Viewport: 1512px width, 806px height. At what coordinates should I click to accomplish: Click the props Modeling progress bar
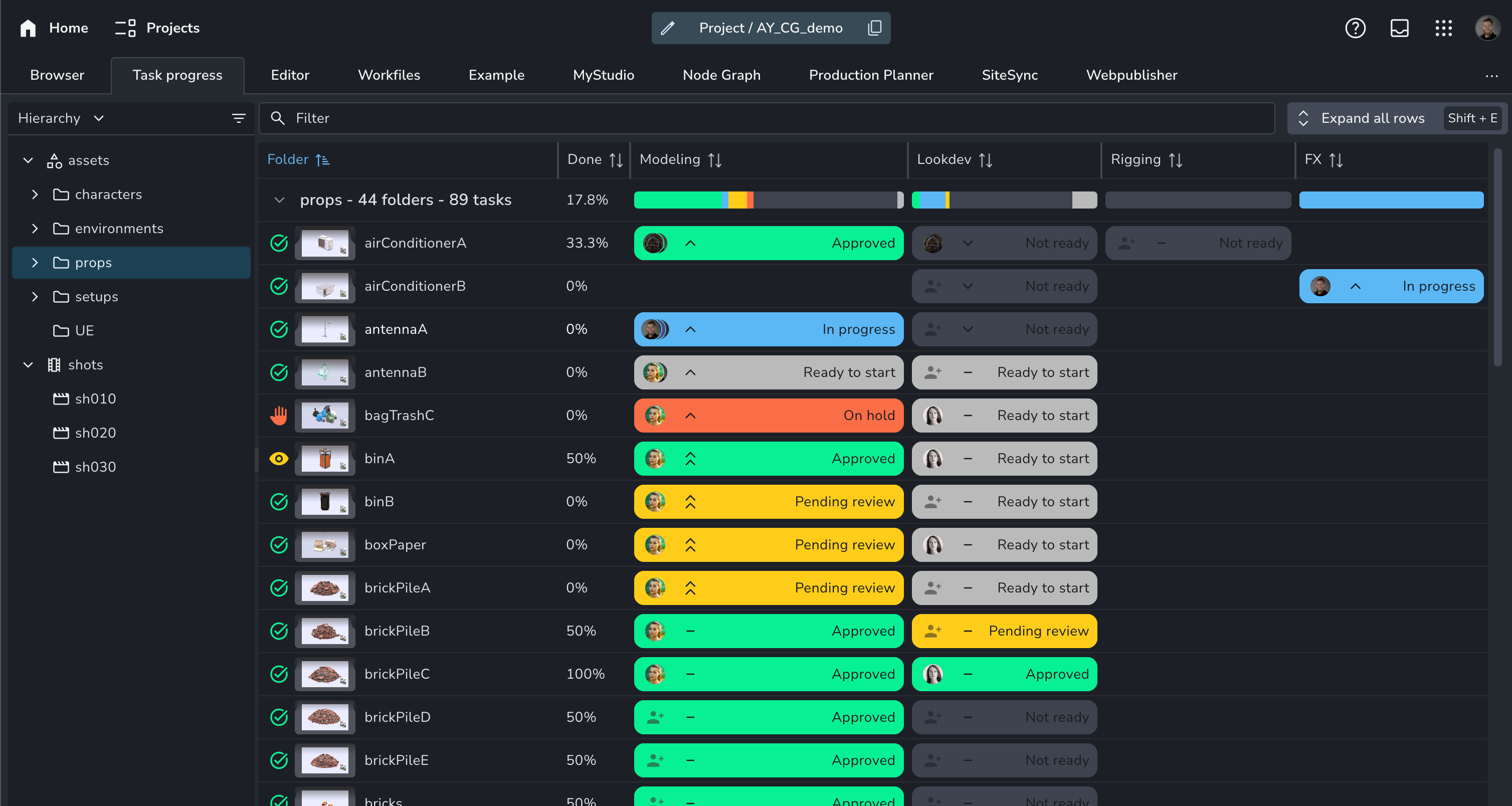(768, 200)
